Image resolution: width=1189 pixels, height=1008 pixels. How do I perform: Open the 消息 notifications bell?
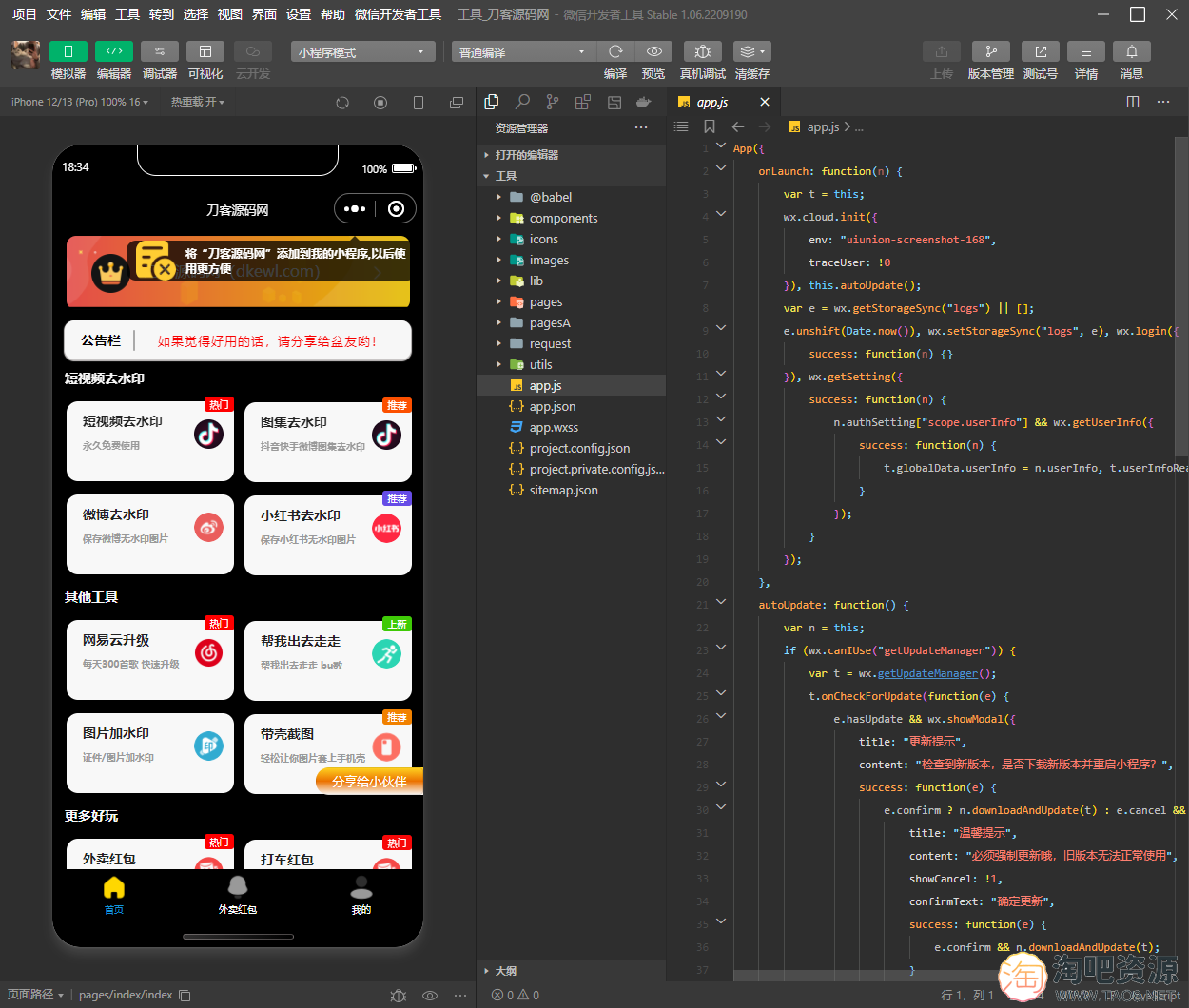pos(1132,51)
